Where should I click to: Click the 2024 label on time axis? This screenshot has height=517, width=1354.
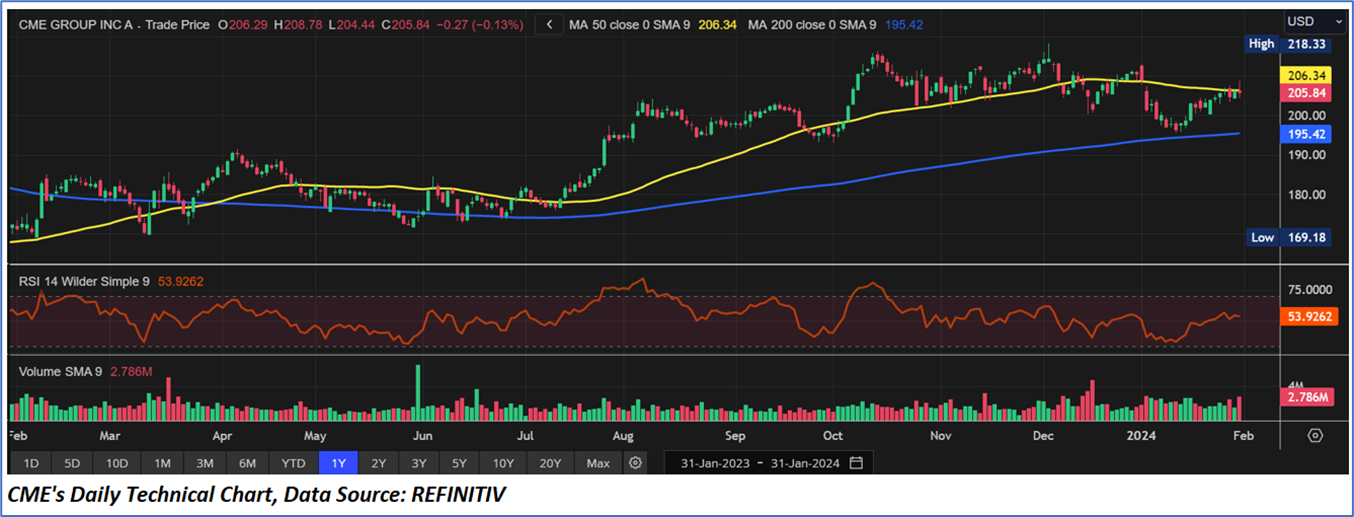pyautogui.click(x=1140, y=436)
